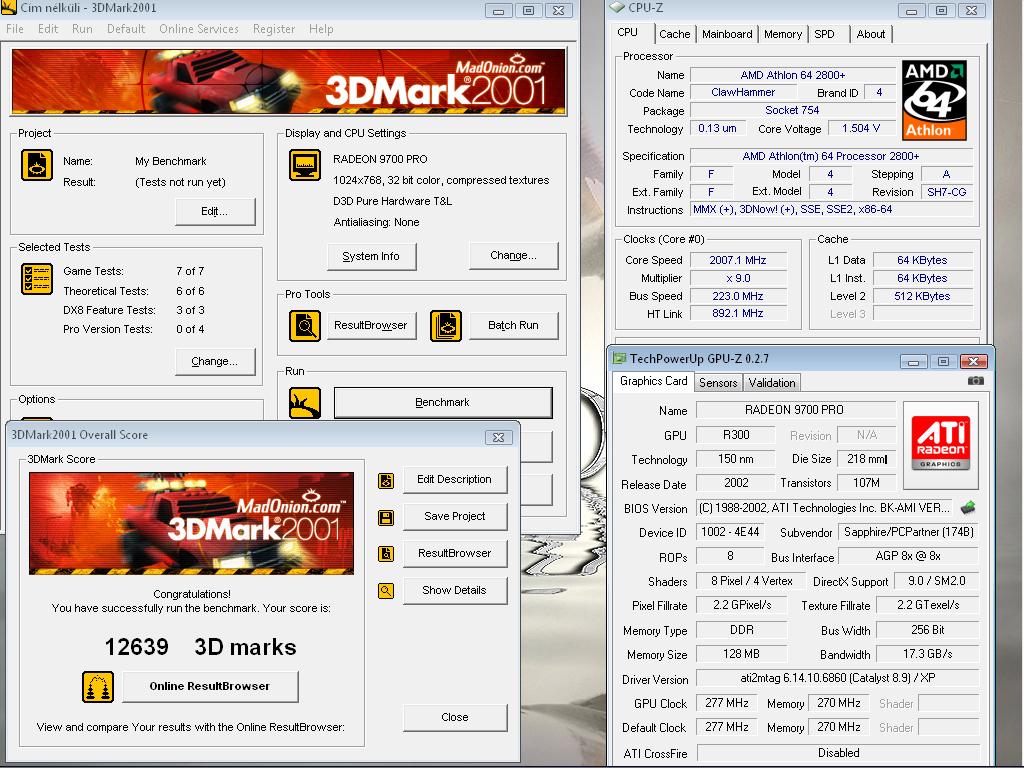Click the System Info button

pyautogui.click(x=371, y=256)
